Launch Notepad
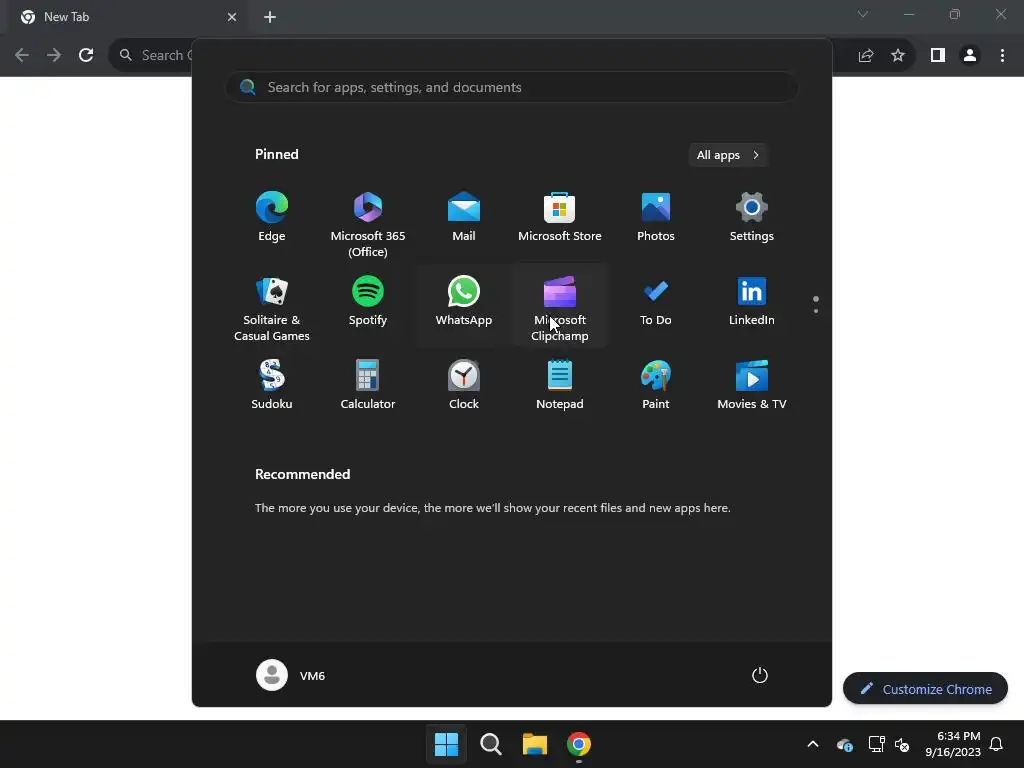The width and height of the screenshot is (1024, 768). [560, 385]
